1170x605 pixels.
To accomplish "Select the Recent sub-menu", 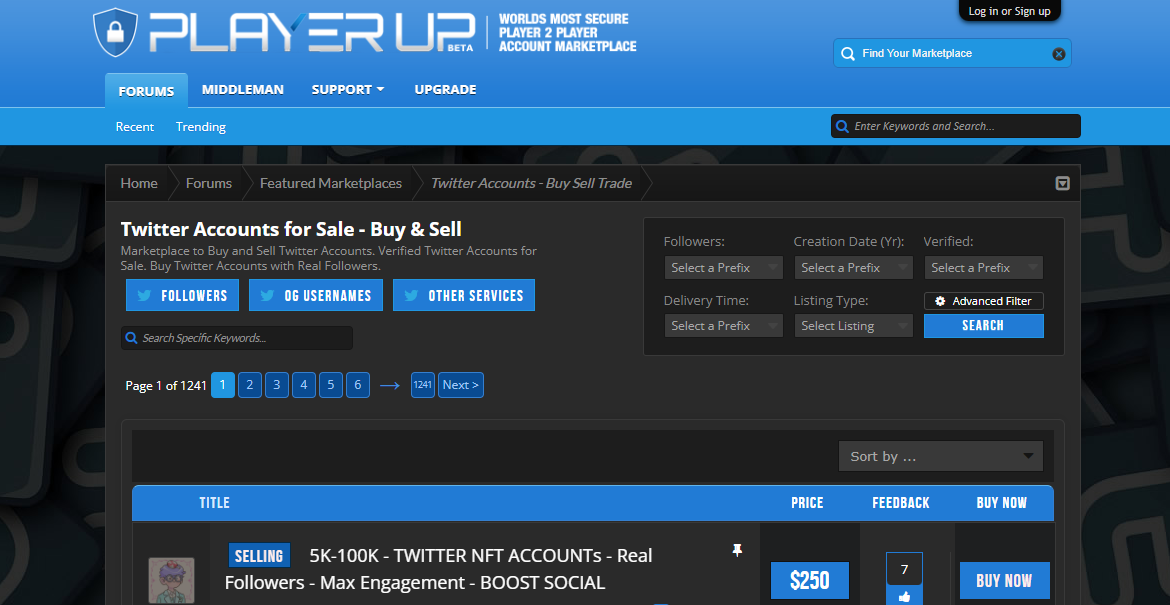I will 135,127.
